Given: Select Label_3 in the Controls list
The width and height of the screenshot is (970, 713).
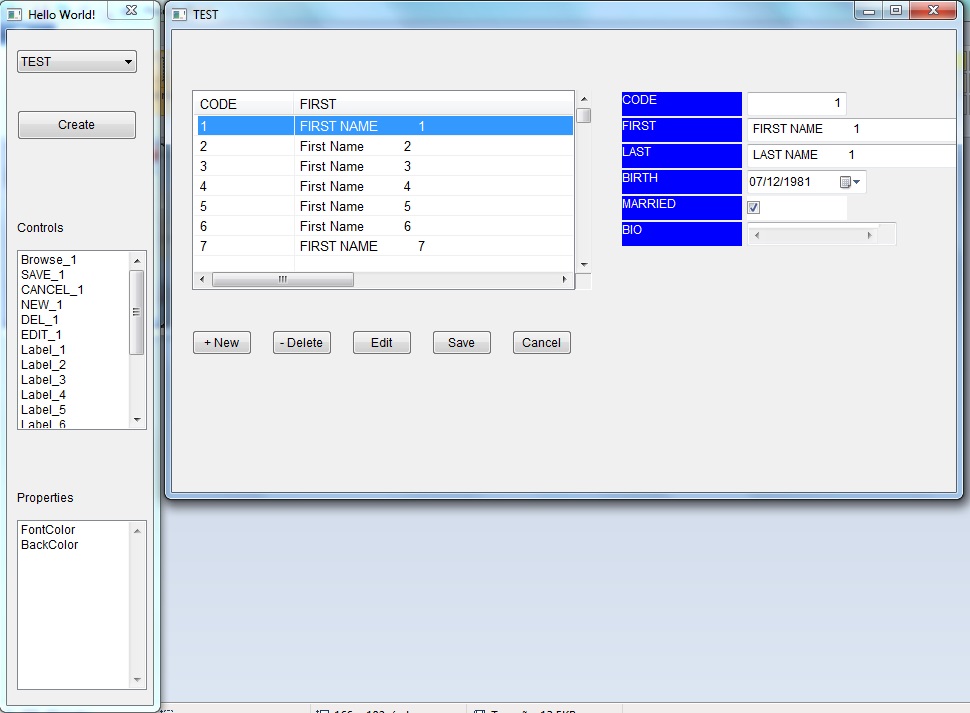Looking at the screenshot, I should click(44, 380).
